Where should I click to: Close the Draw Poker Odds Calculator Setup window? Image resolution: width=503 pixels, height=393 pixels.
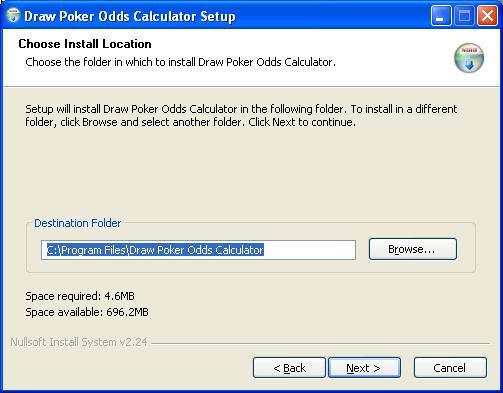(x=487, y=16)
